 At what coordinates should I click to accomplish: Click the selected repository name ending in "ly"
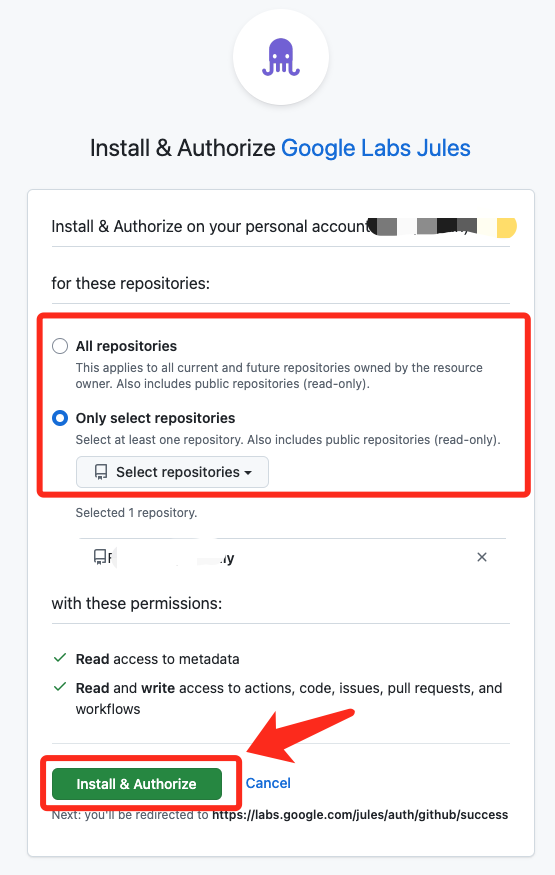tap(171, 557)
